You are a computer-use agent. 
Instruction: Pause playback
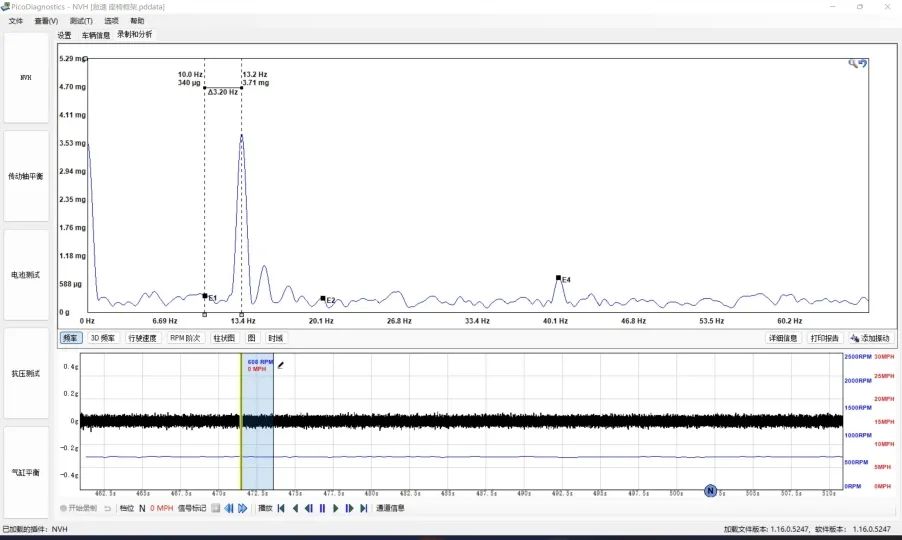pos(322,508)
